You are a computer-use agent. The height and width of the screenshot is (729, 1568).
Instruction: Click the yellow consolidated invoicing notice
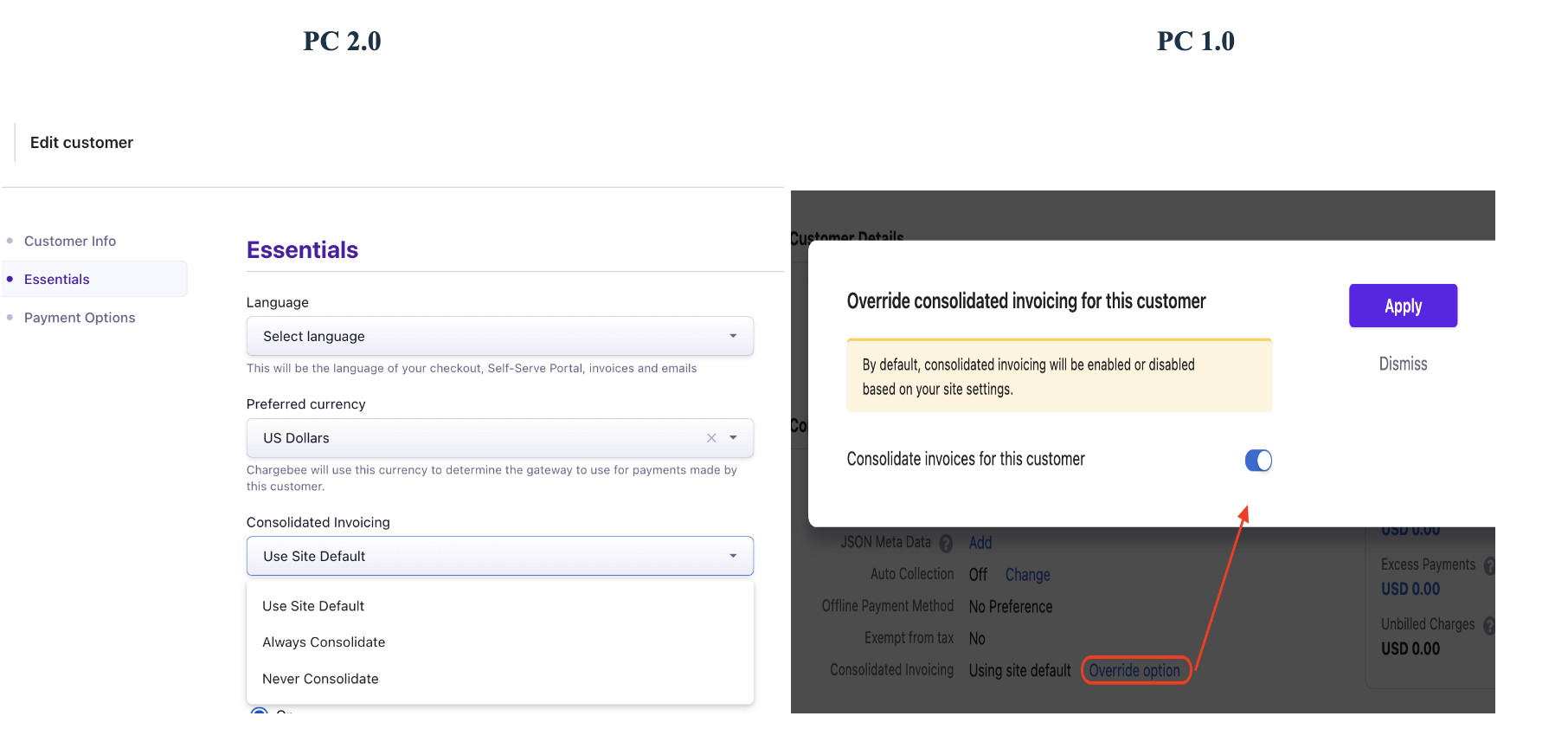pyautogui.click(x=1059, y=376)
